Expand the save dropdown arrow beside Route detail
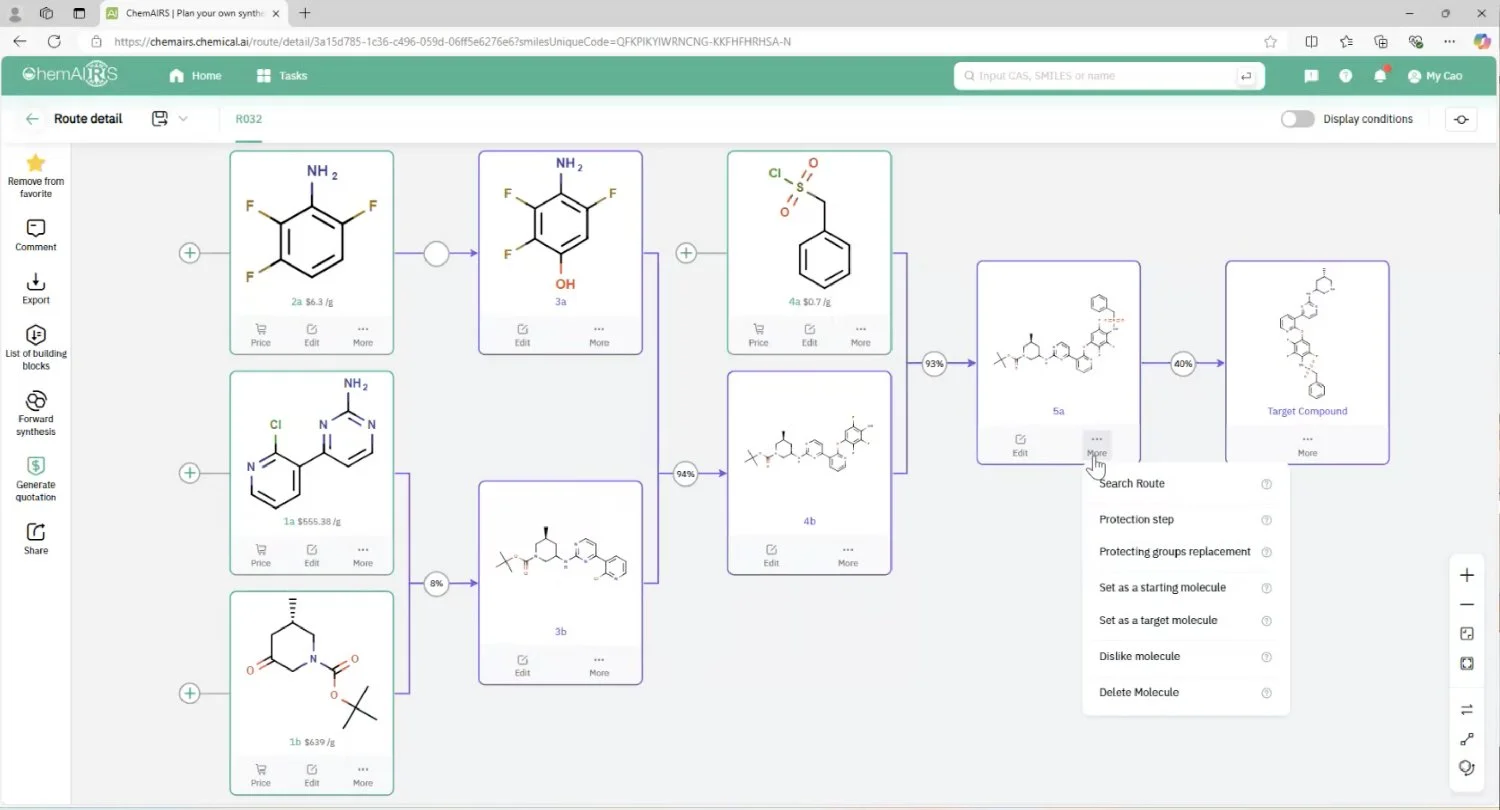 [183, 119]
